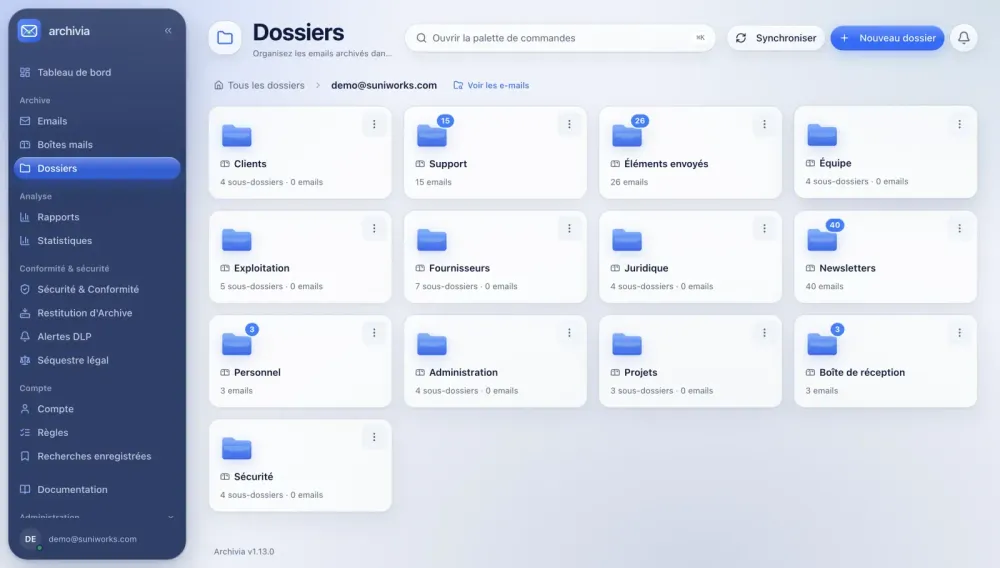This screenshot has width=1000, height=568.
Task: Open Séquestre légal page
Action: click(x=97, y=360)
